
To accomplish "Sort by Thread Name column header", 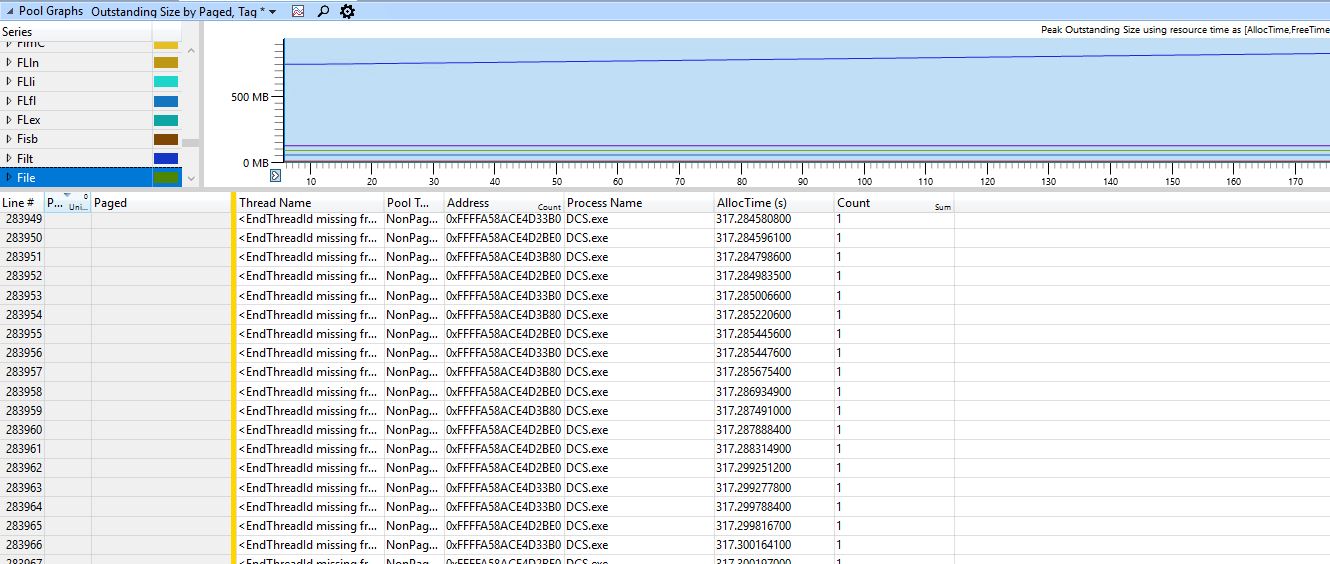I will 310,203.
